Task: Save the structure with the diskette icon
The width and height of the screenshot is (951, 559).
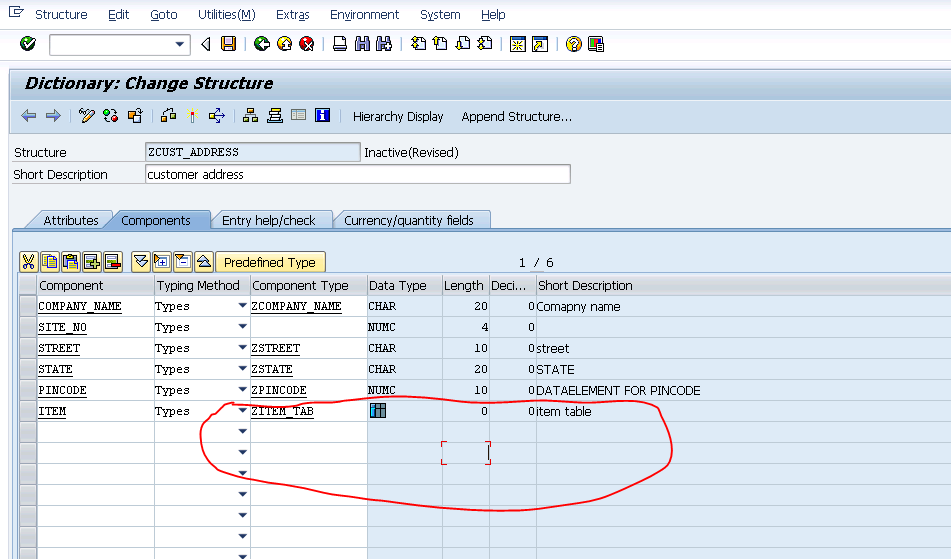Action: tap(228, 44)
